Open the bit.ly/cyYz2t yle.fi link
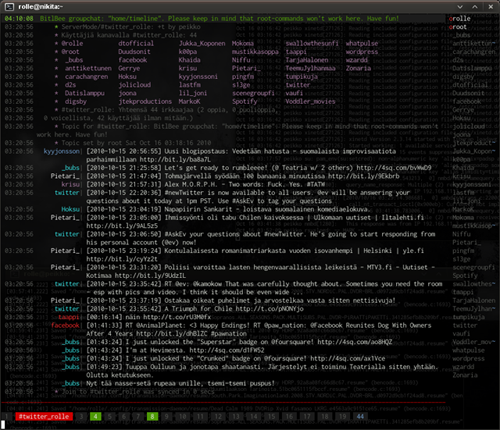This screenshot has height=430, width=500. pos(122,259)
